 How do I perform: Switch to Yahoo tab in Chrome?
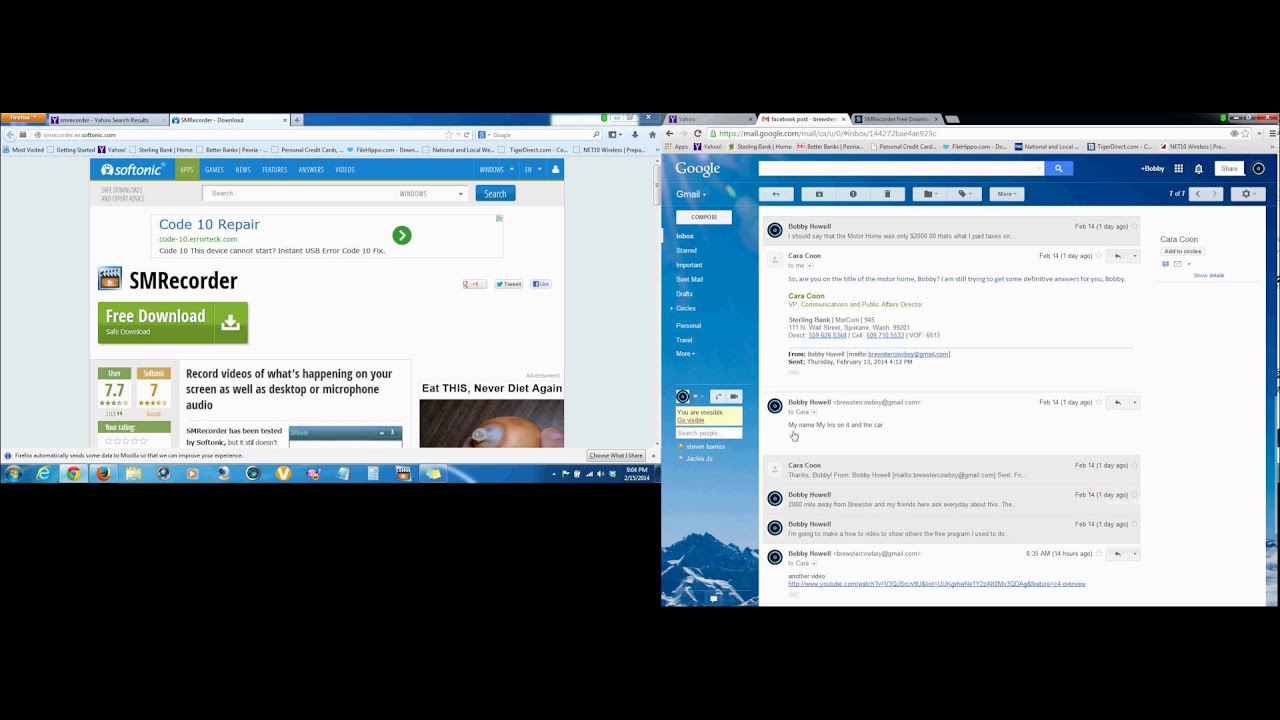tap(708, 119)
